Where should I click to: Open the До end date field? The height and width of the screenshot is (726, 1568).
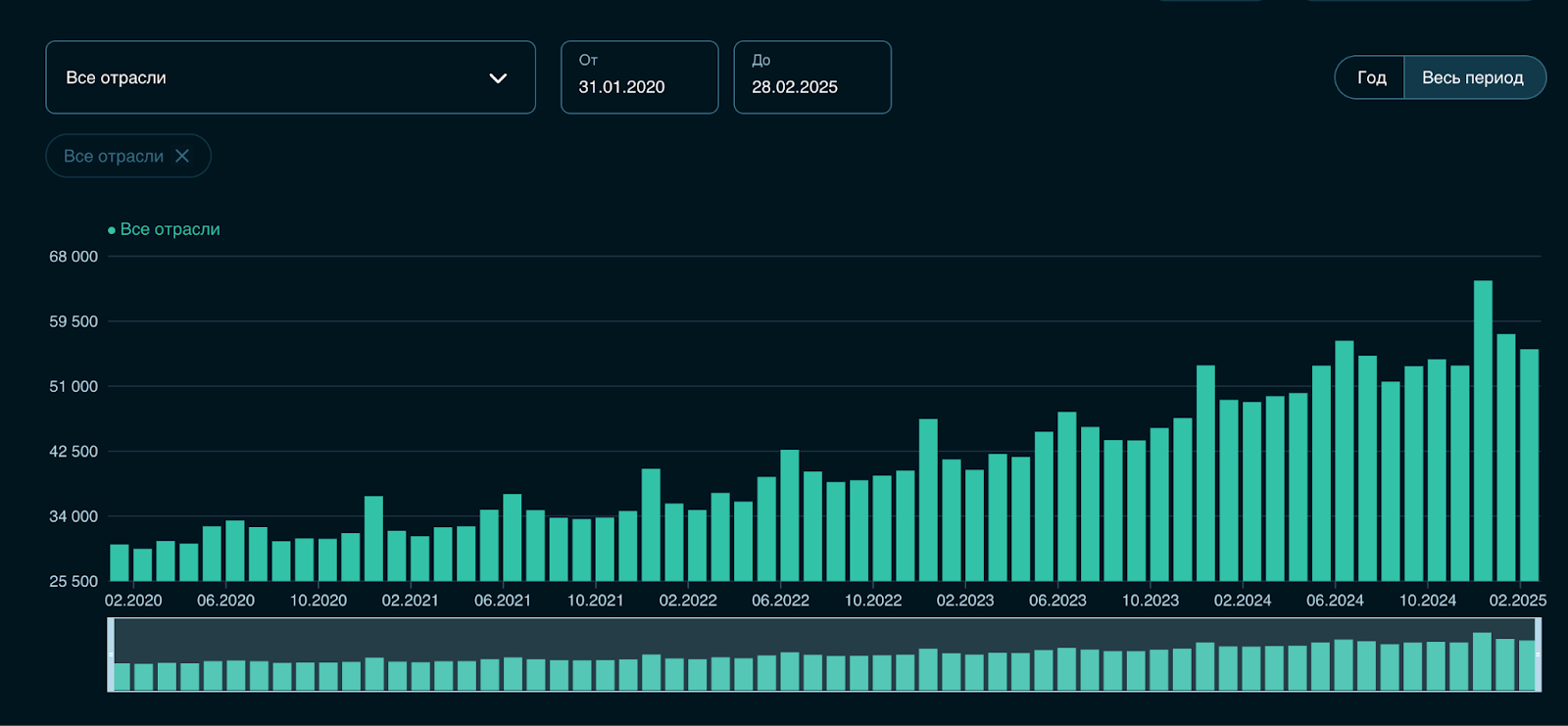click(x=812, y=77)
